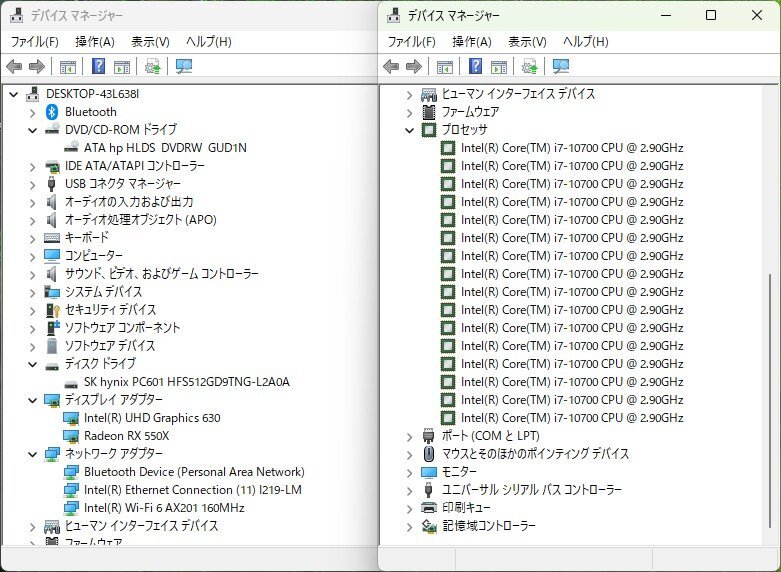This screenshot has height=572, width=781.
Task: Click Forward arrow in right Device Manager toolbar
Action: tap(414, 66)
